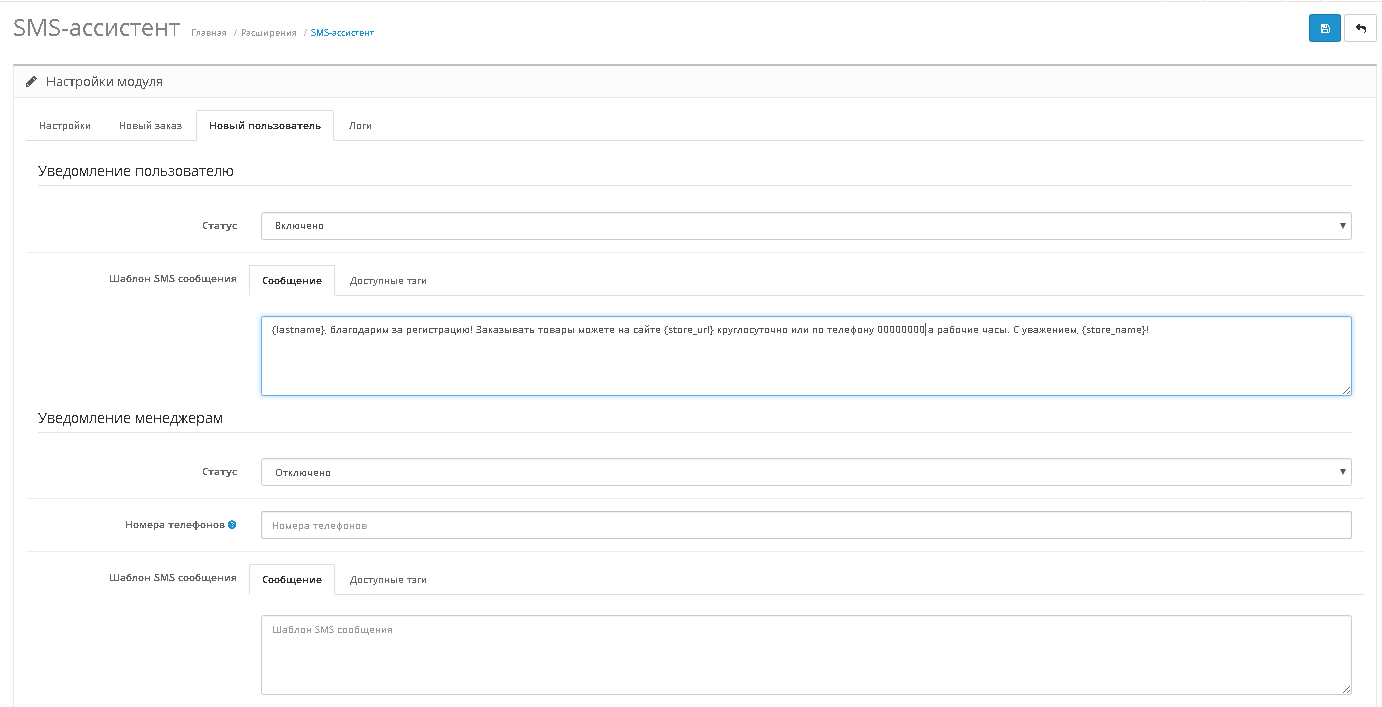Viewport: 1382px width, 707px height.
Task: Click help icon beside Номера телефонов
Action: tap(232, 524)
